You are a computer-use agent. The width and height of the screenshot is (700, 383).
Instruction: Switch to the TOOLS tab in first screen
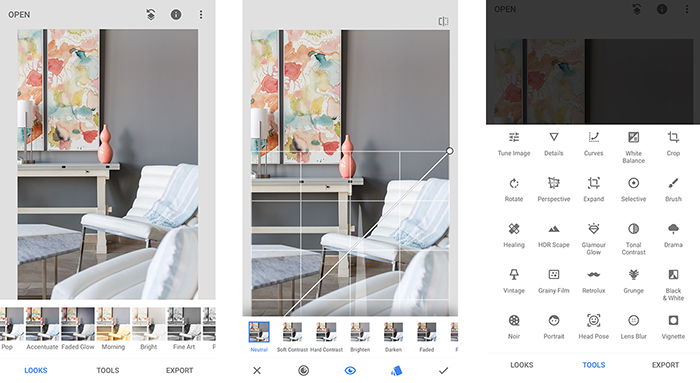click(108, 371)
